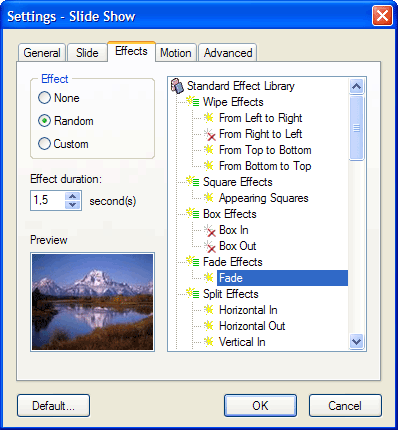Image resolution: width=398 pixels, height=430 pixels.
Task: Select the From Top to Bottom effect
Action: coord(265,150)
